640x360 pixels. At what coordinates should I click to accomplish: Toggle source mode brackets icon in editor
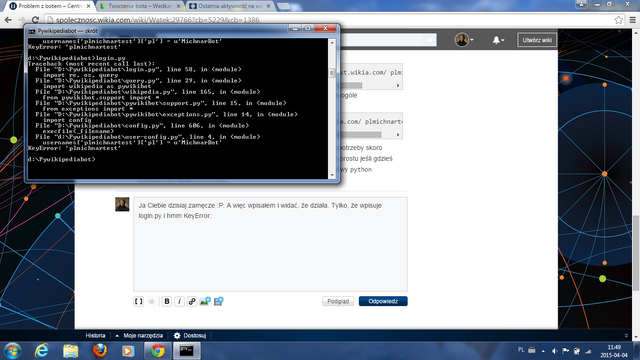click(138, 301)
